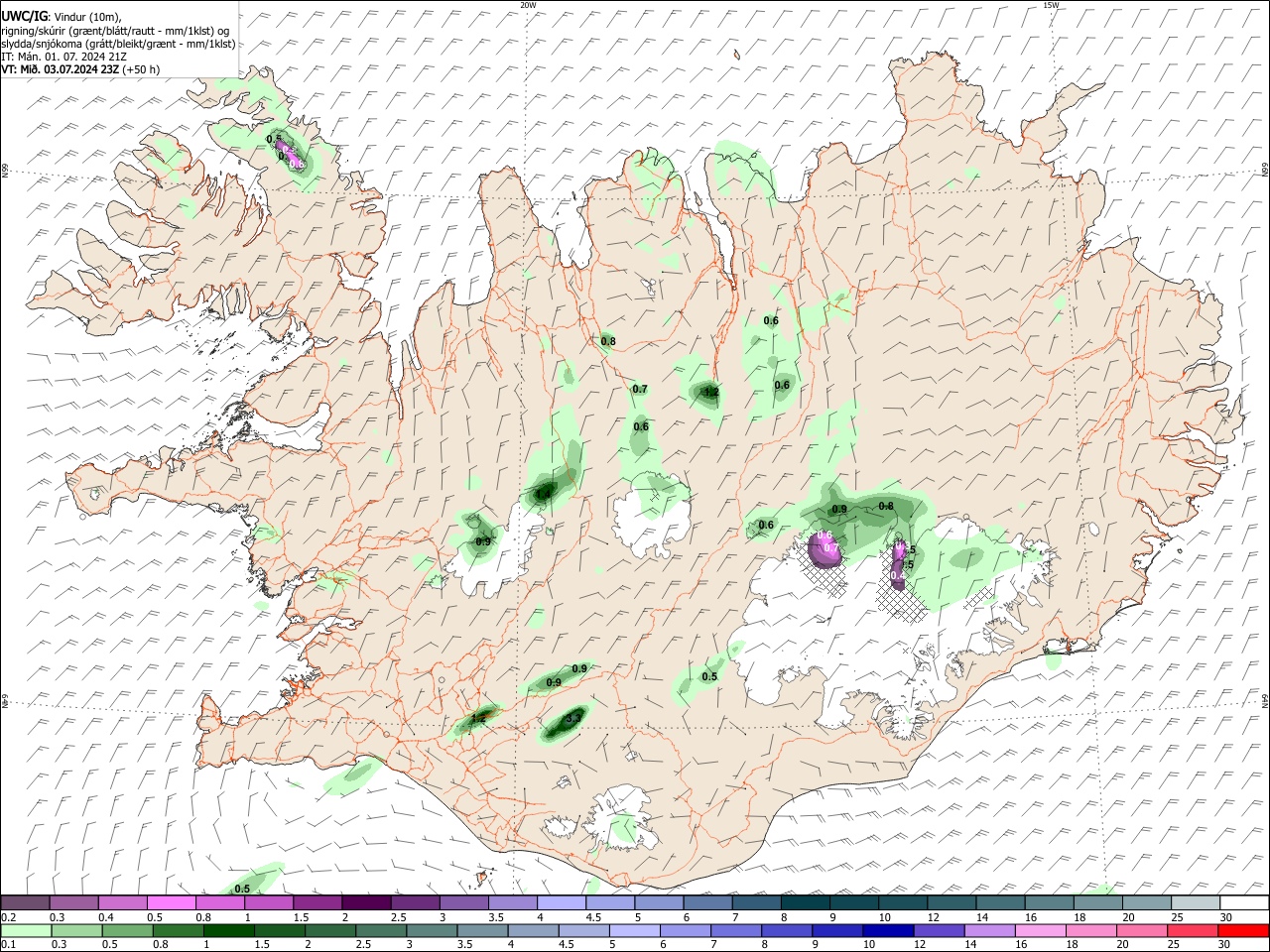Click the '0.8' rainfall value near the north coast

point(608,341)
